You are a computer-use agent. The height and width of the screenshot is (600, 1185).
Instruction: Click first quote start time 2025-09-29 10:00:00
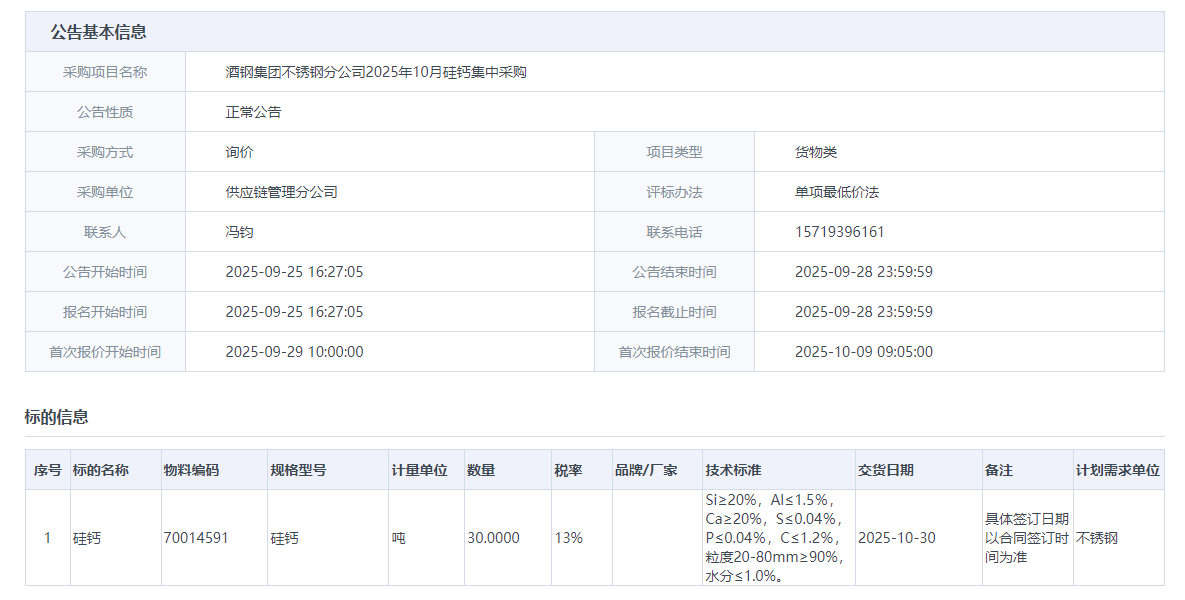click(x=294, y=352)
